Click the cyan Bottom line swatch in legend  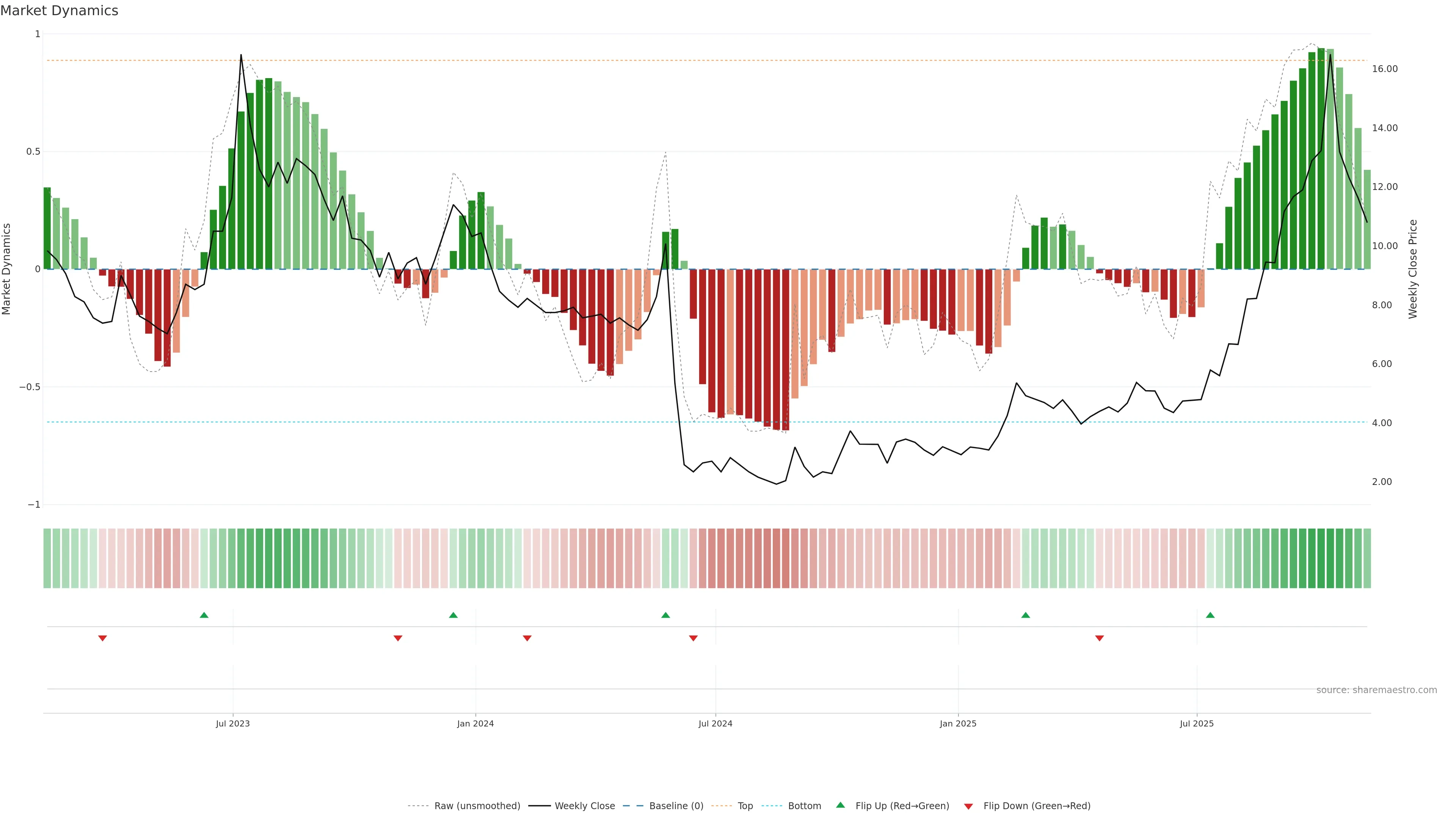tap(772, 806)
